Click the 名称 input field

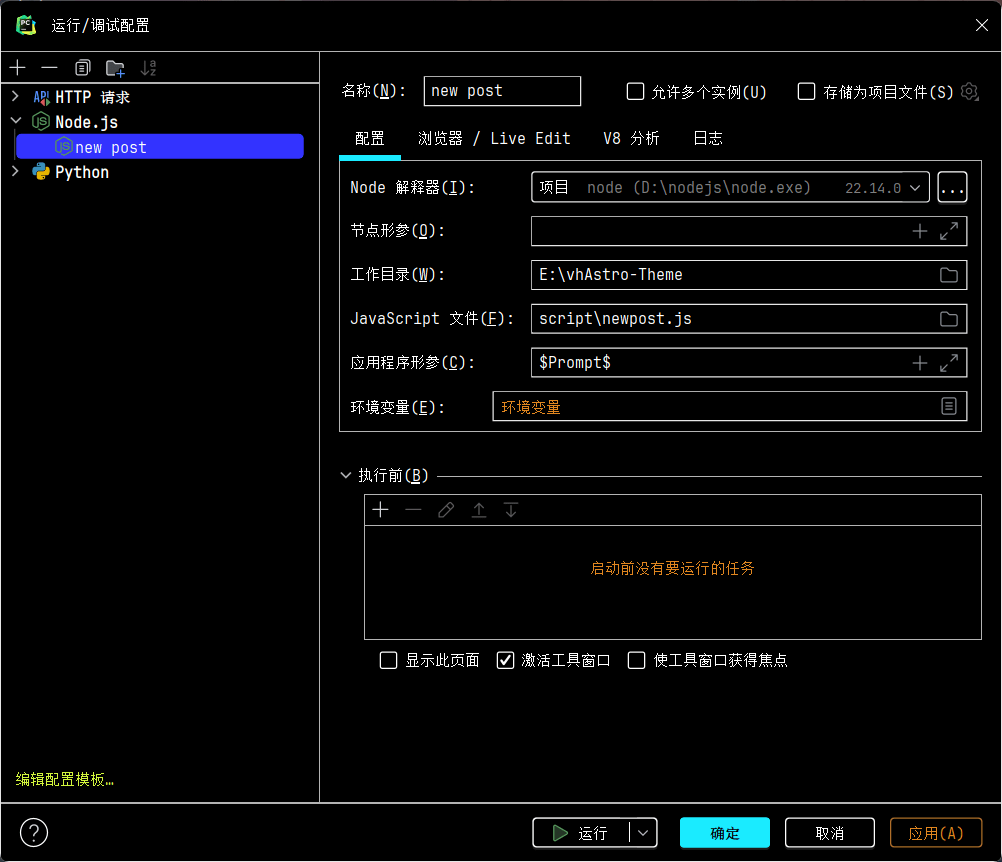[x=502, y=91]
